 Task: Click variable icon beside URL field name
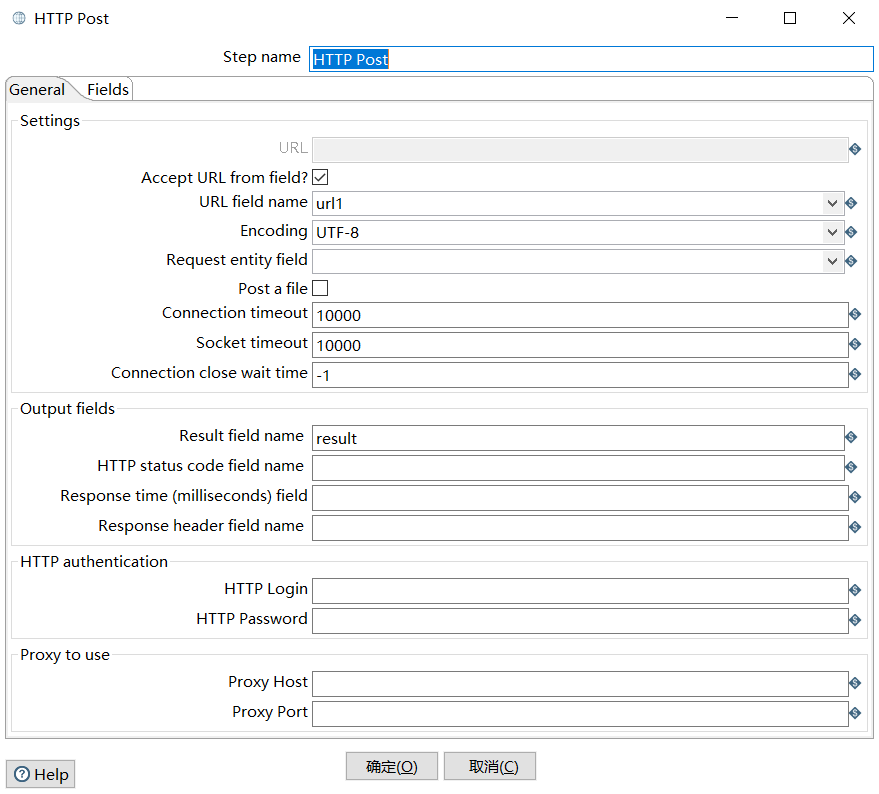tap(851, 203)
